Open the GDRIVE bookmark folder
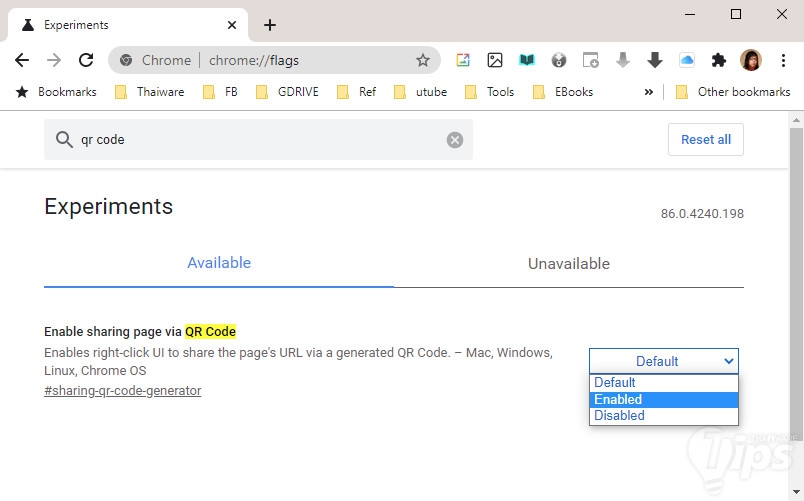This screenshot has width=804, height=501. click(x=287, y=92)
